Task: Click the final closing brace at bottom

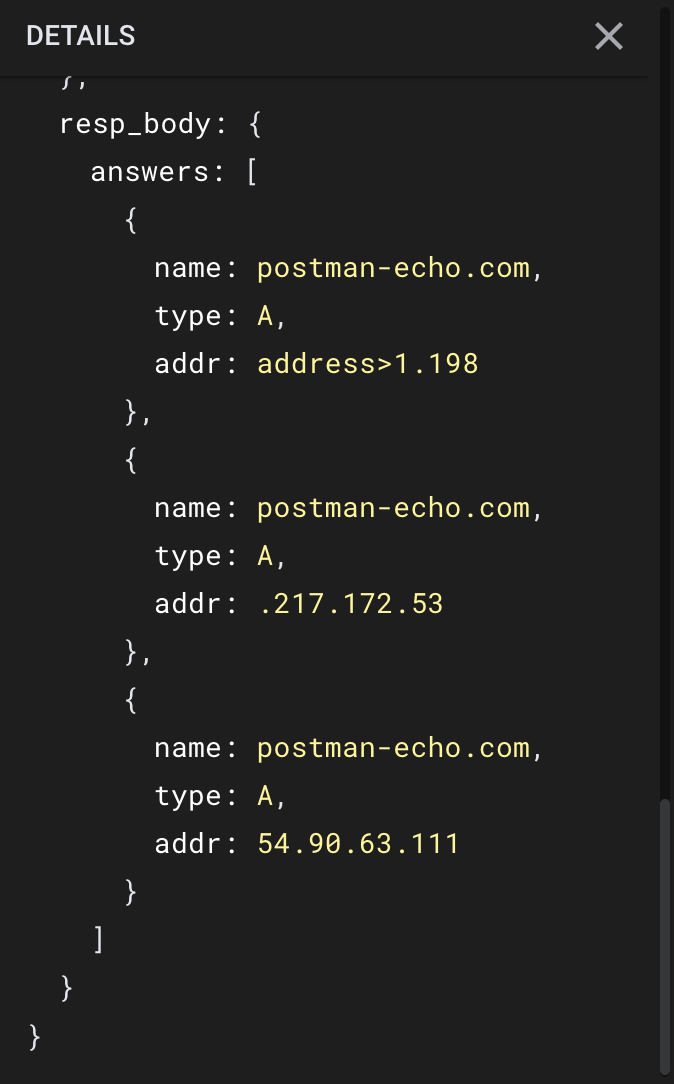Action: [x=31, y=1037]
